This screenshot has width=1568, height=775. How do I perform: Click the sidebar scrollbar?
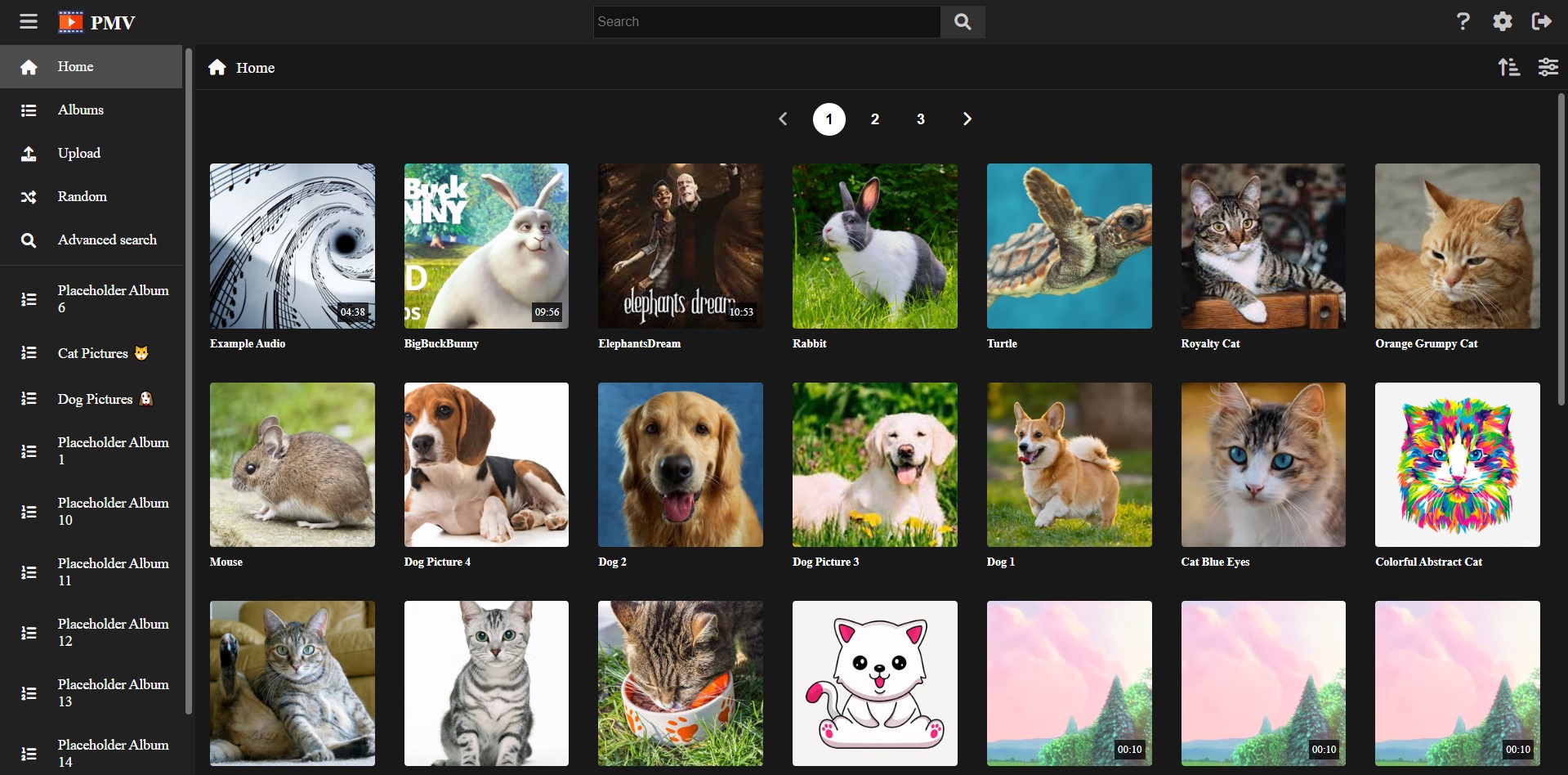tap(189, 381)
